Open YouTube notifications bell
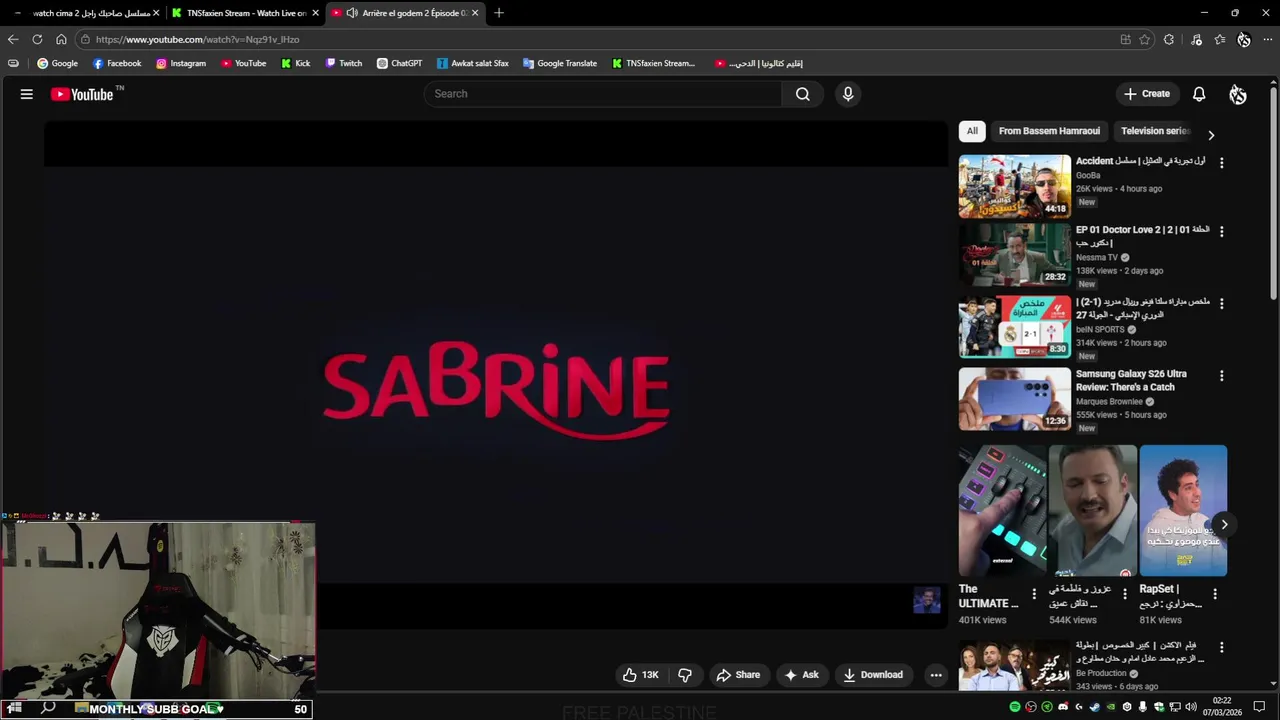The height and width of the screenshot is (720, 1280). [x=1199, y=94]
